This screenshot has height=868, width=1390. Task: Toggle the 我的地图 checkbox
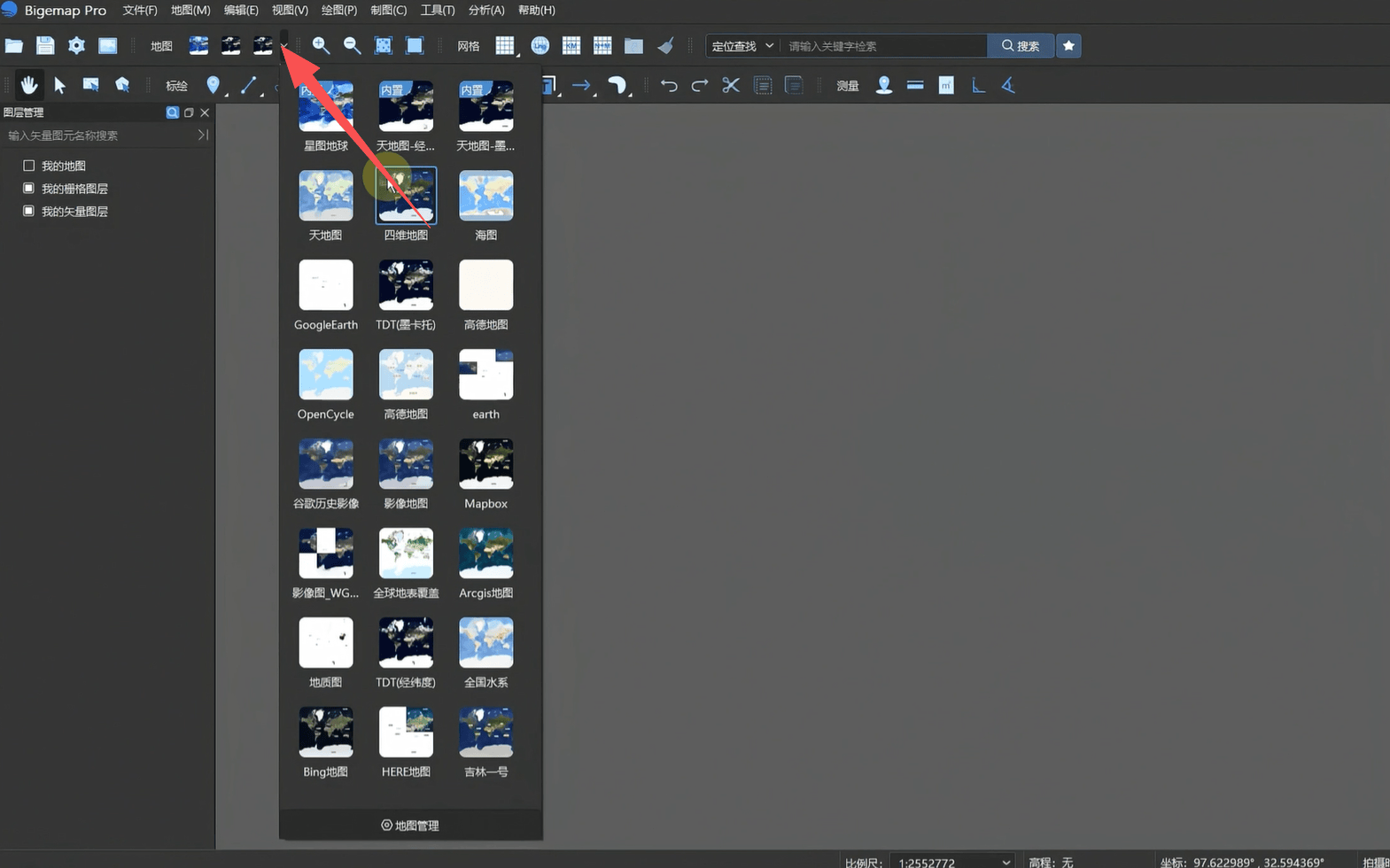(28, 166)
